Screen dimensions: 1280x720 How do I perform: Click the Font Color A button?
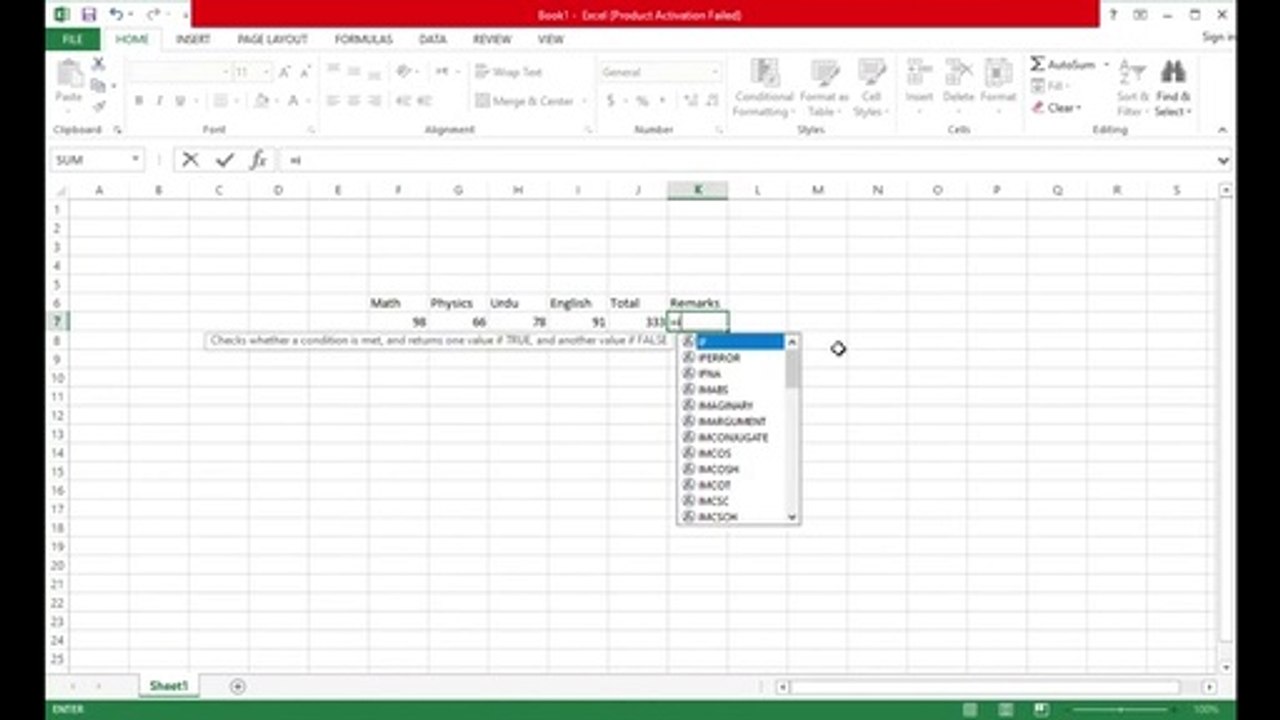[293, 101]
